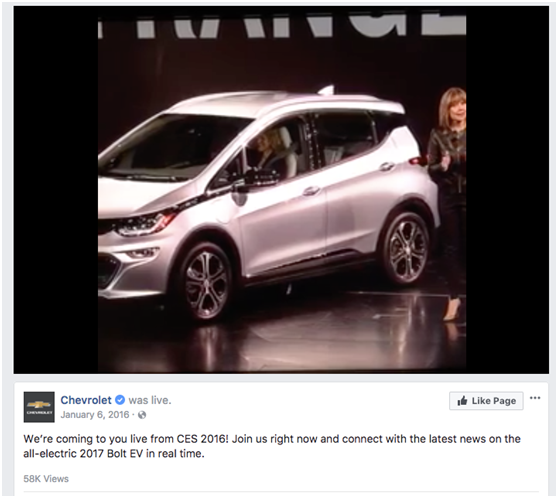Click the gray banner lettering above car
The image size is (558, 498).
(x=282, y=26)
